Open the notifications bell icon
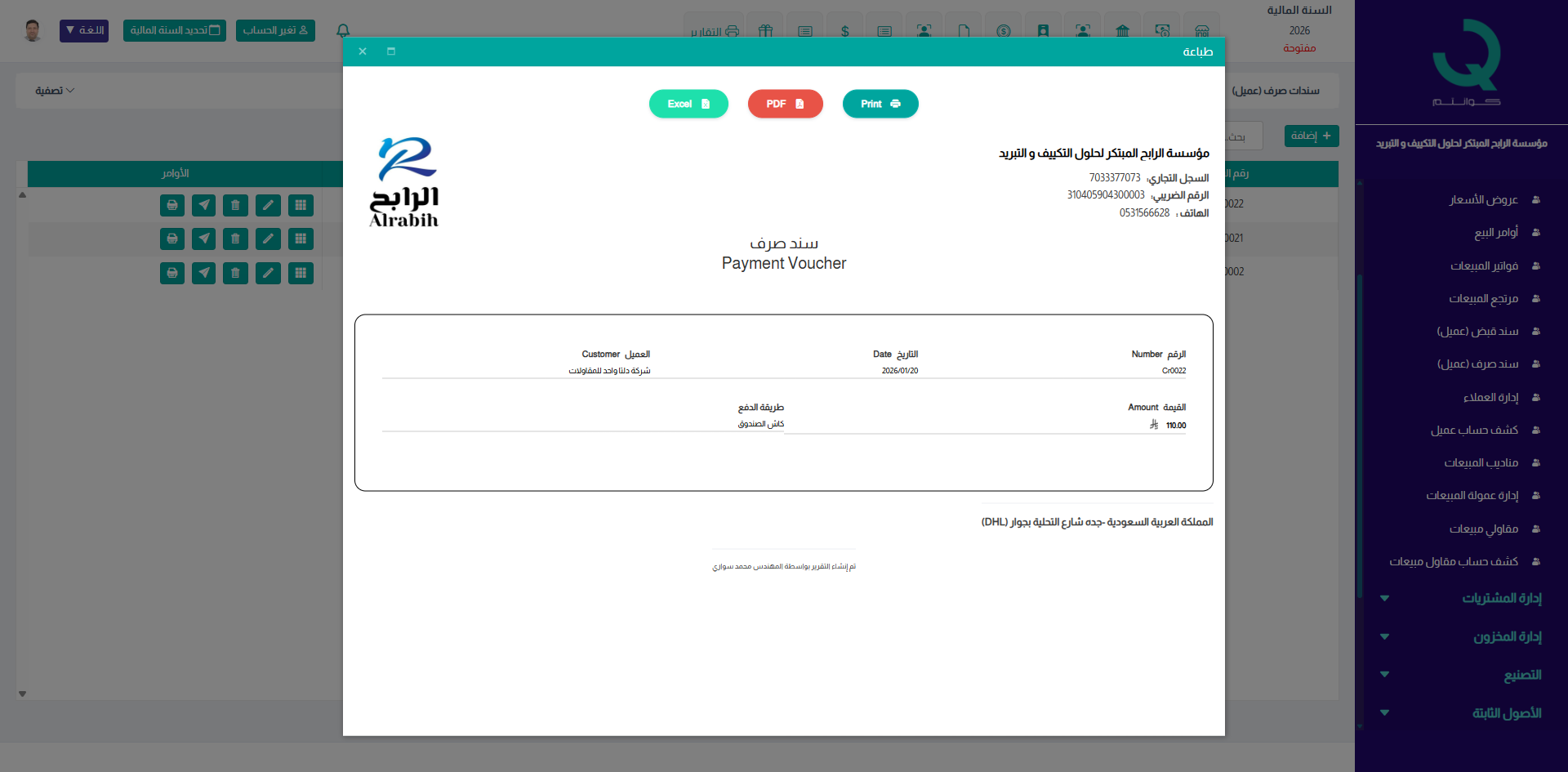Viewport: 1568px width, 772px height. tap(343, 30)
